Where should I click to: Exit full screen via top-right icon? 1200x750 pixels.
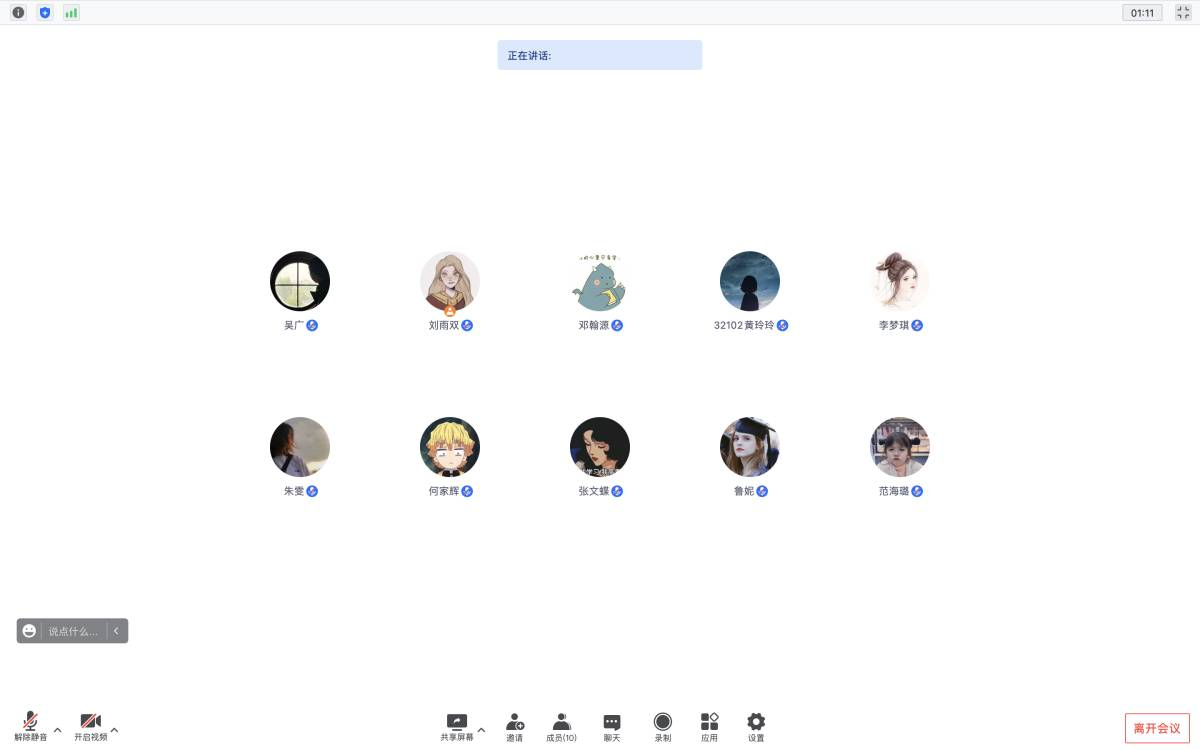tap(1180, 13)
